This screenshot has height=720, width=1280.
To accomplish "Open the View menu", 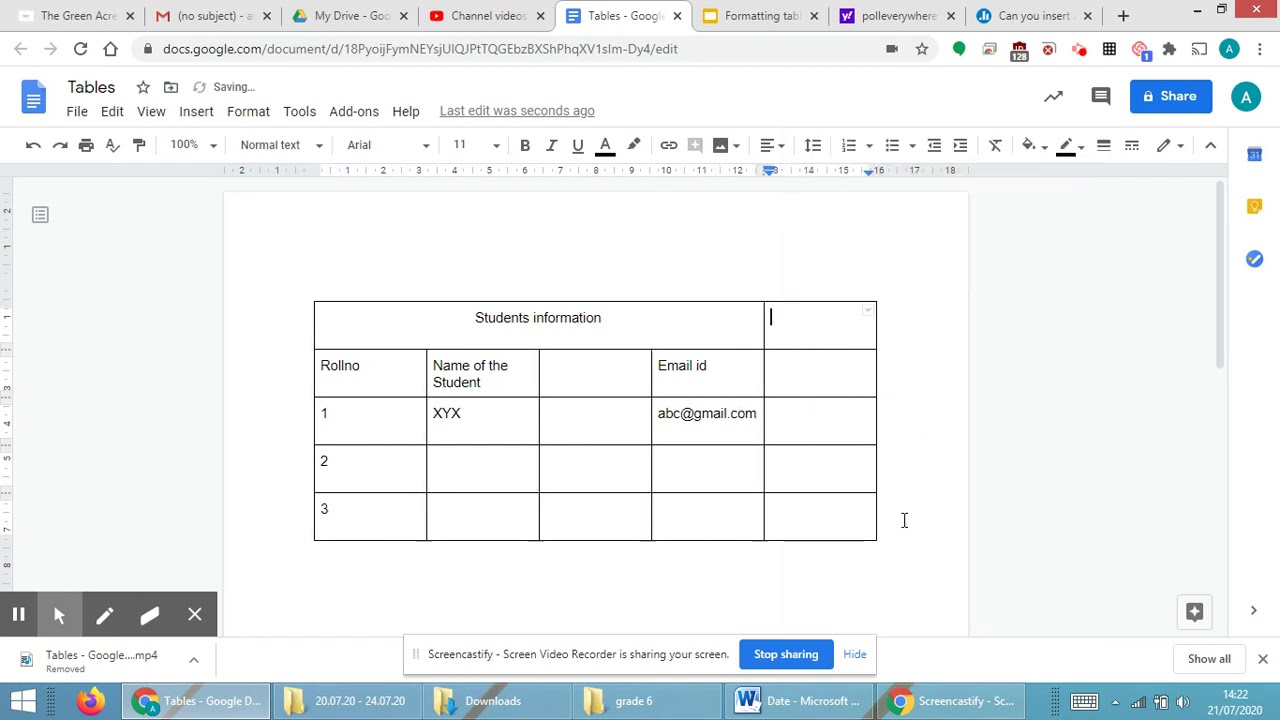I will coord(151,111).
